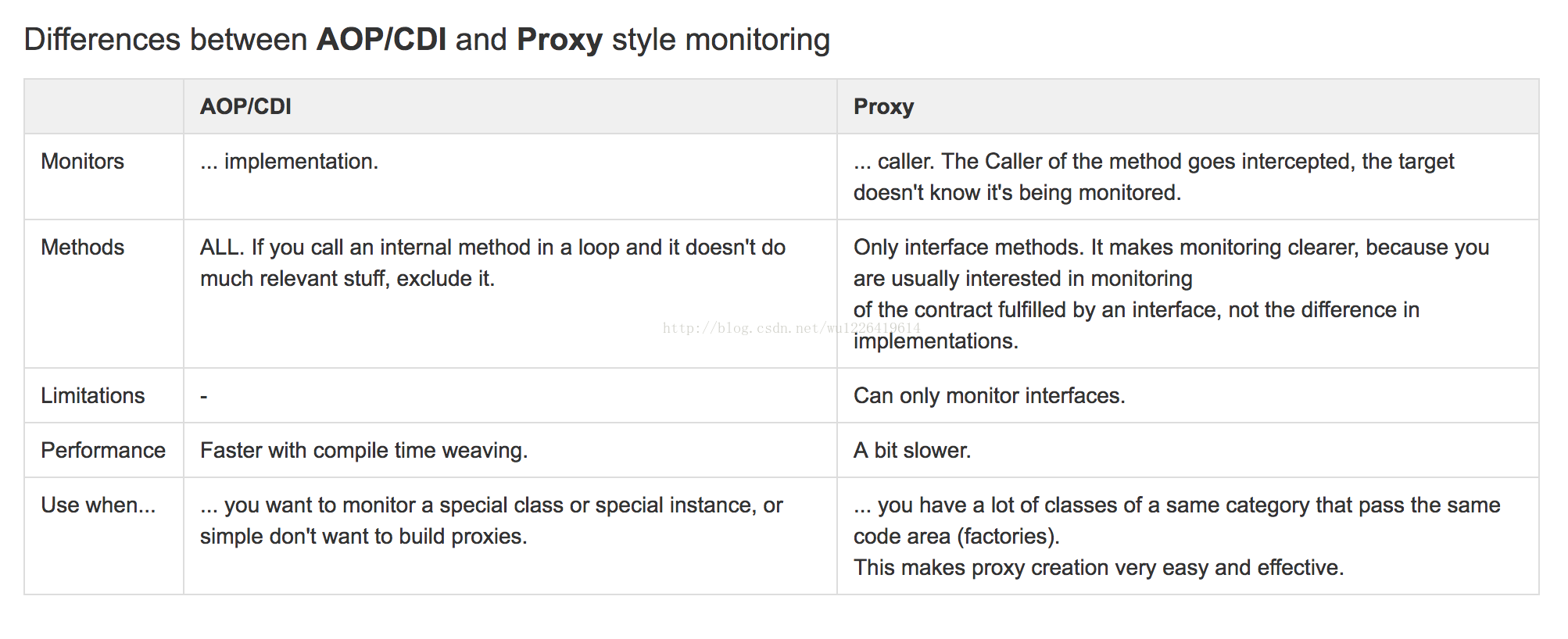Click the page heading about AOP/CDI and Proxy
1568x639 pixels.
click(427, 40)
